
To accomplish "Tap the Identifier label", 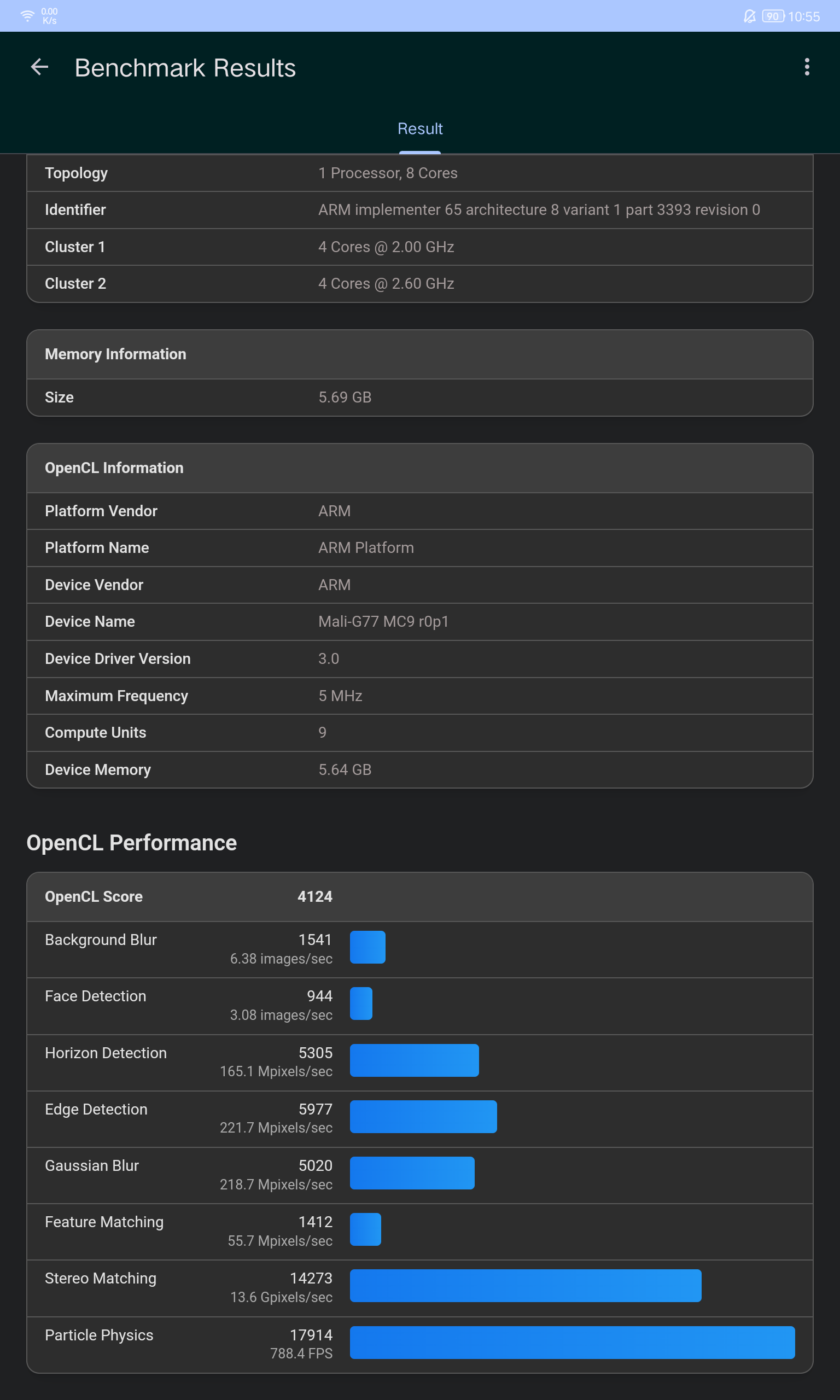I will [x=75, y=210].
